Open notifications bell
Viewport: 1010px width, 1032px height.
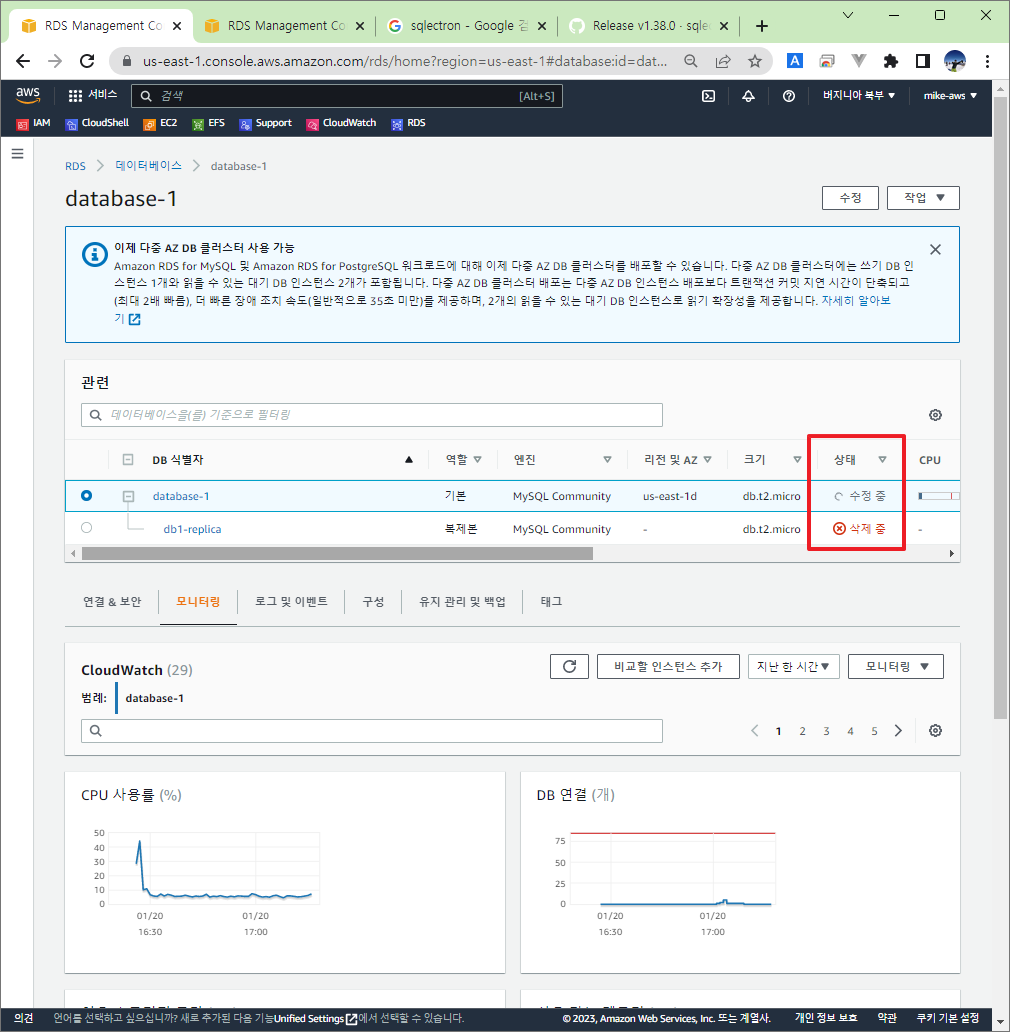[x=749, y=96]
